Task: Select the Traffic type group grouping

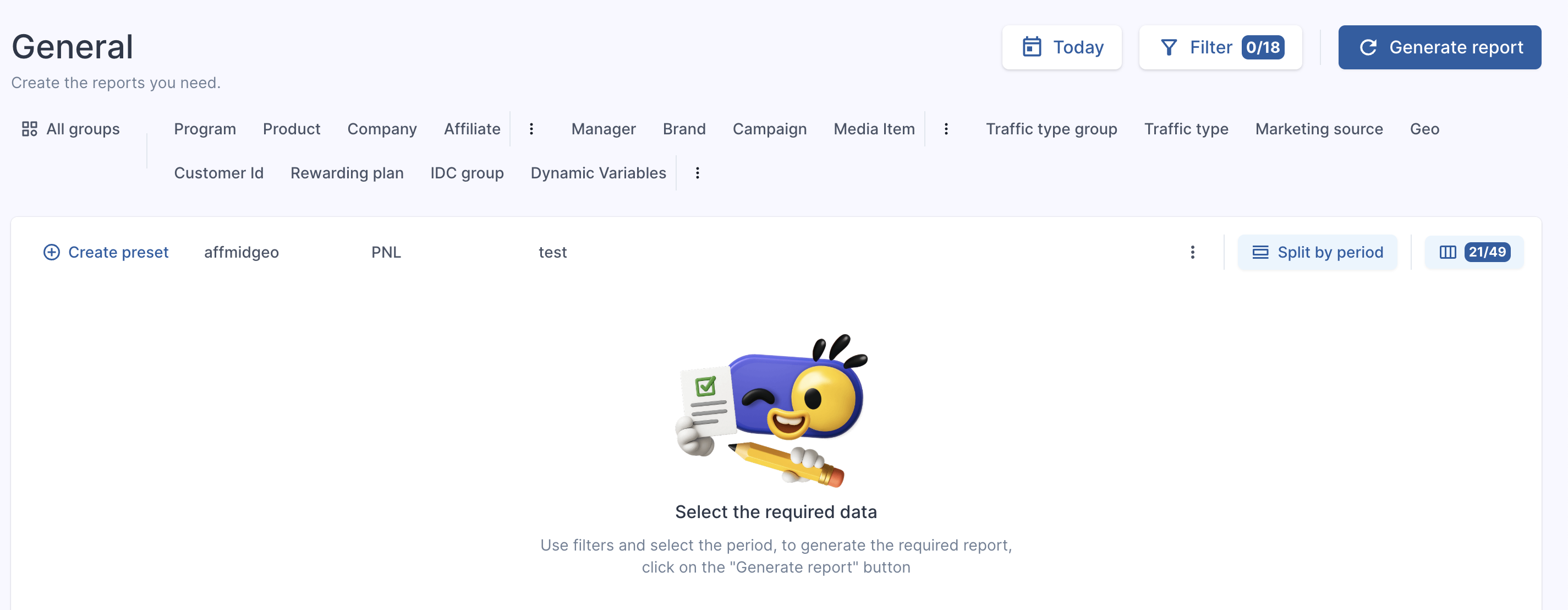Action: 1051,129
